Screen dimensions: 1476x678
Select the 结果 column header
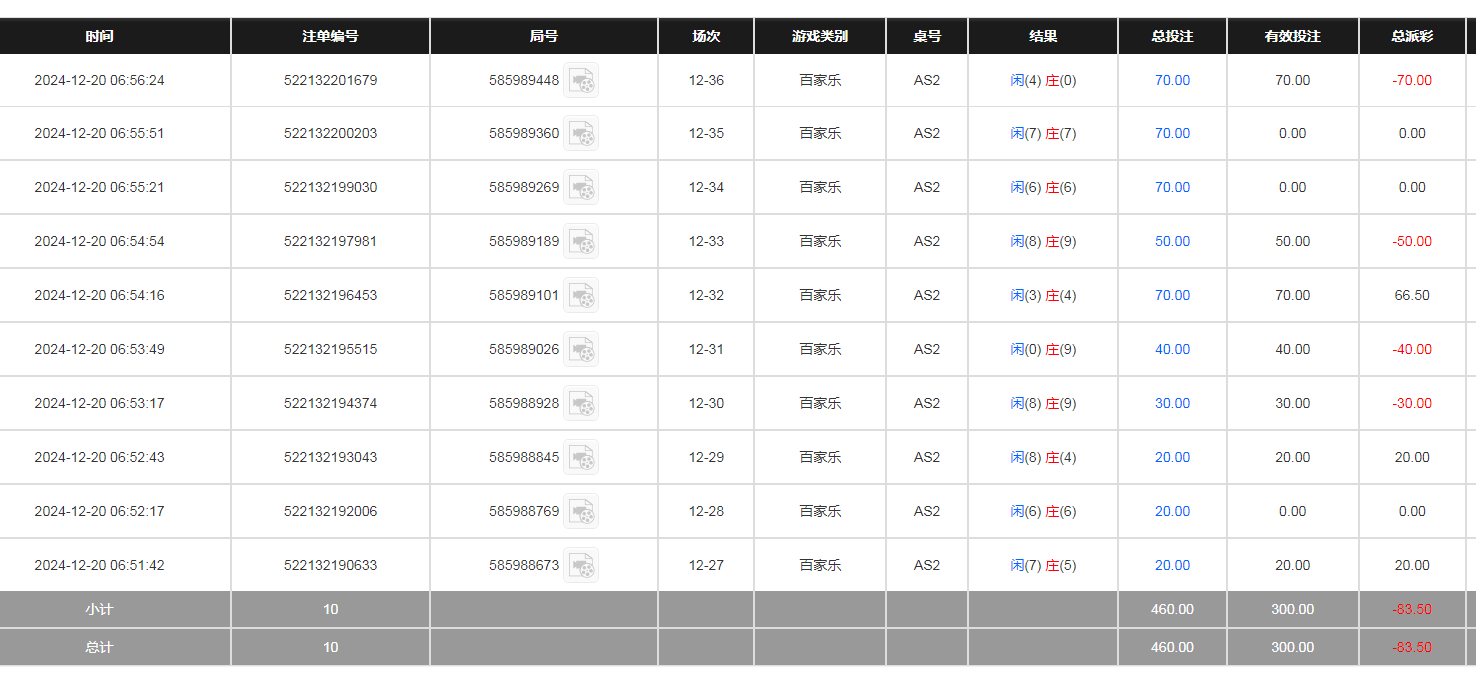[1043, 36]
